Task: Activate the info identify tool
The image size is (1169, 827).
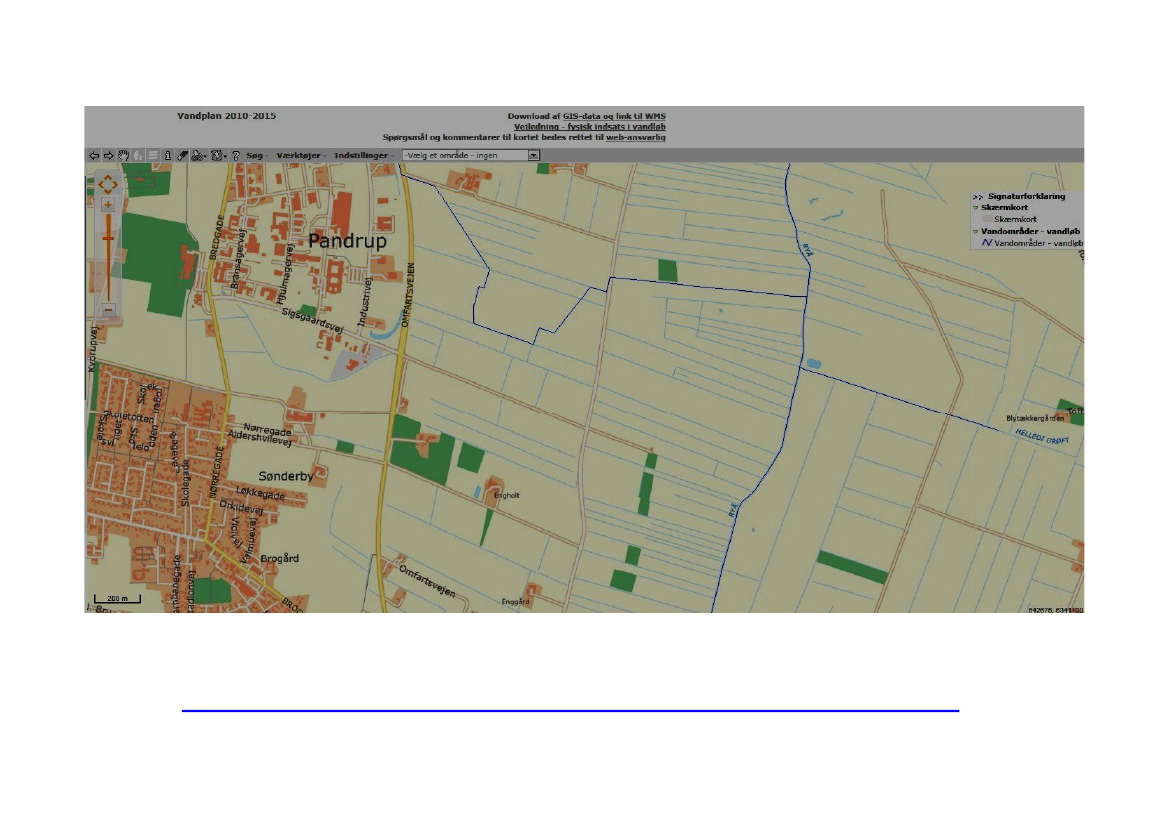Action: pyautogui.click(x=168, y=155)
